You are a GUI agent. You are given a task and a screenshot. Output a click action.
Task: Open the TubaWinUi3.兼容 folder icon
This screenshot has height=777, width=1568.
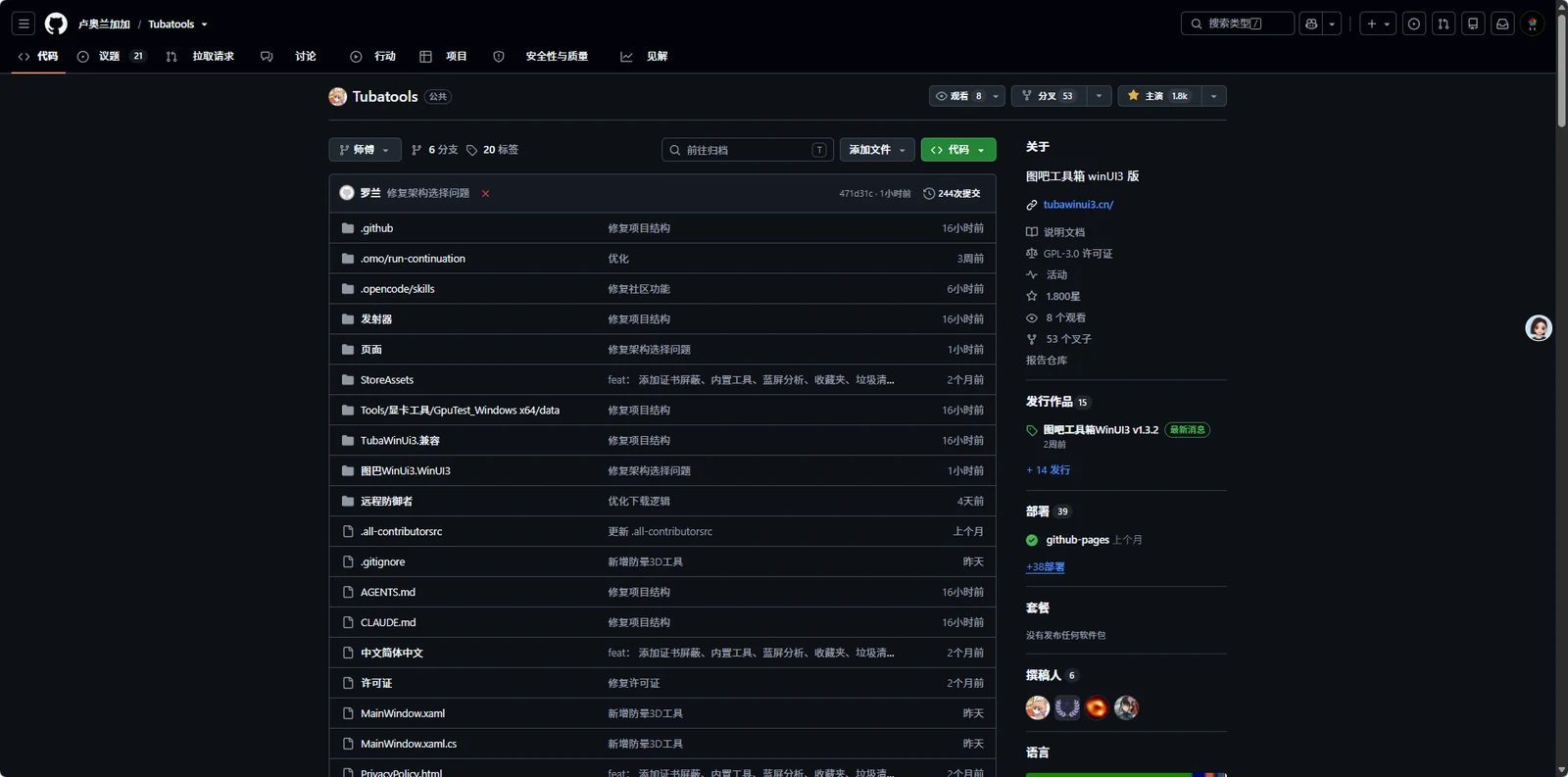tap(348, 441)
